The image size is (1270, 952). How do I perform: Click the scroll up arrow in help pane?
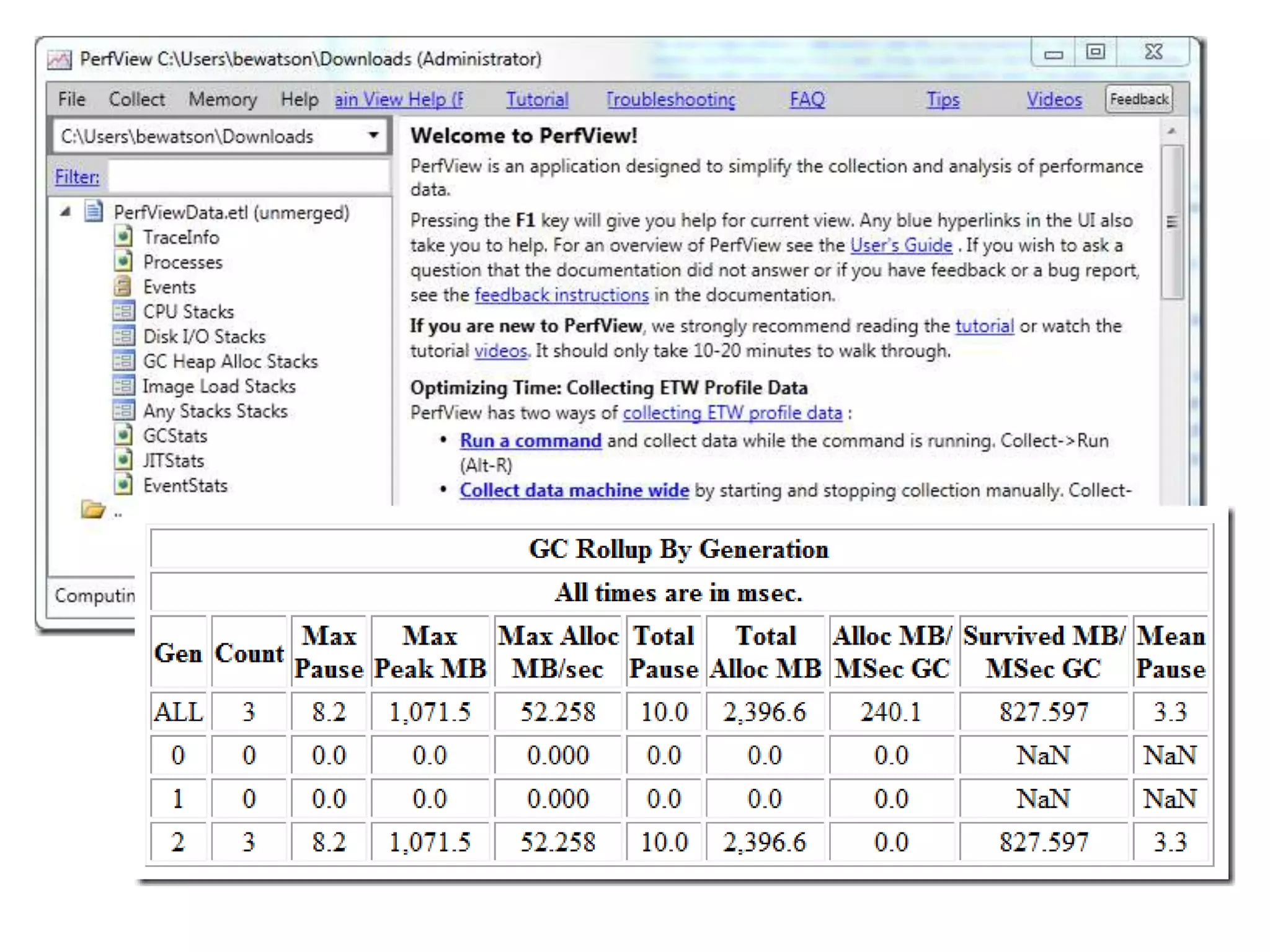coord(1171,131)
